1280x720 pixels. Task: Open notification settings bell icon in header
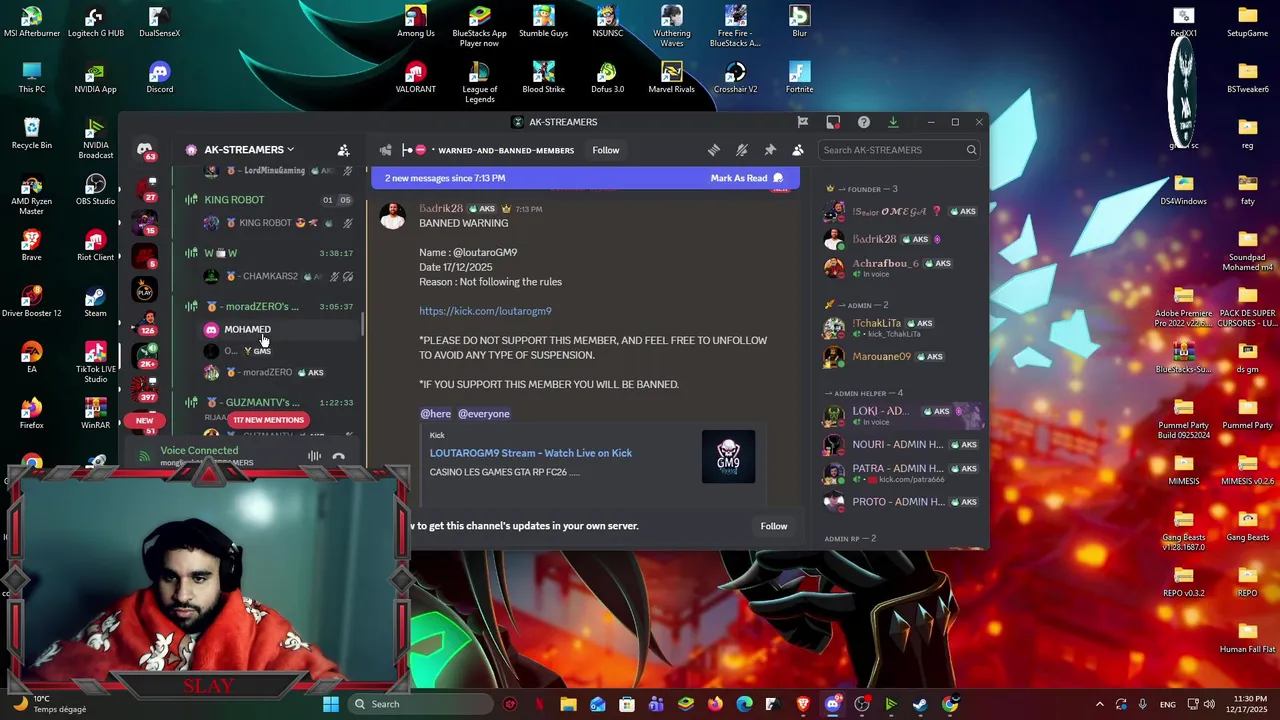pos(741,150)
